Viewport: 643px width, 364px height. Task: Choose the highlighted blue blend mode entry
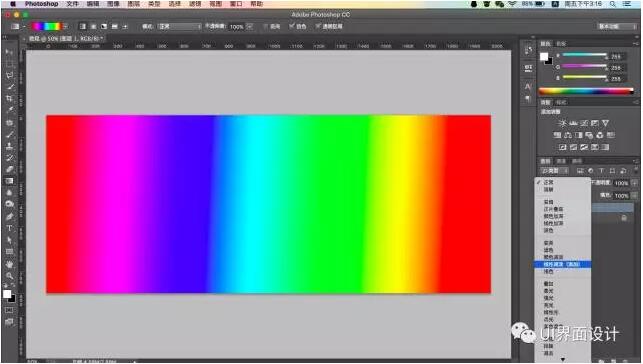coord(562,264)
